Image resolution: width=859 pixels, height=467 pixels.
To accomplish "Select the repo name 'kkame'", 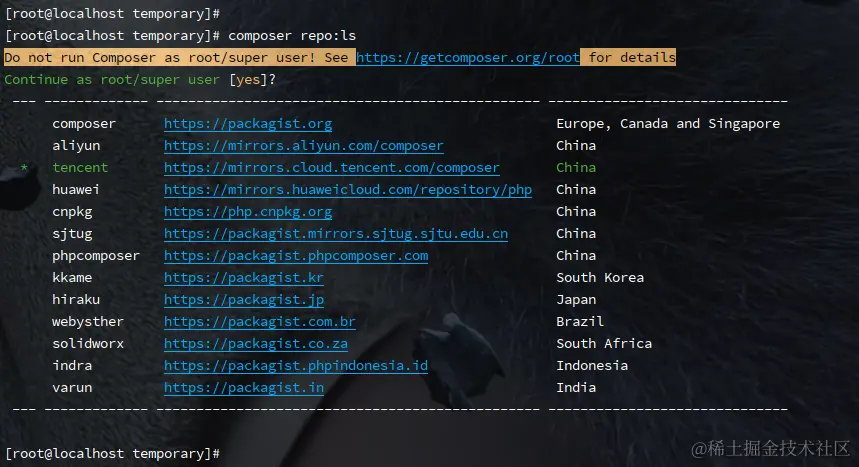I will click(x=72, y=277).
